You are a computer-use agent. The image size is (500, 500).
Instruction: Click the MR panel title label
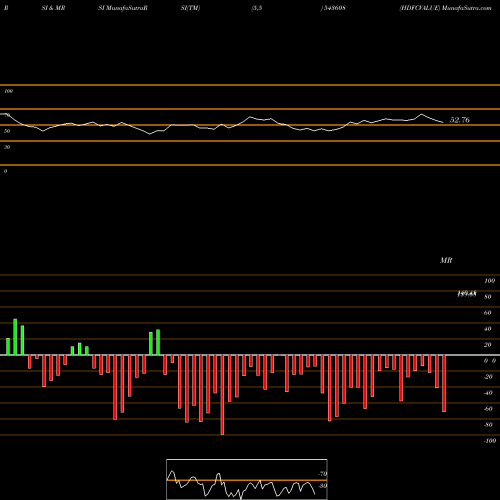point(446,260)
